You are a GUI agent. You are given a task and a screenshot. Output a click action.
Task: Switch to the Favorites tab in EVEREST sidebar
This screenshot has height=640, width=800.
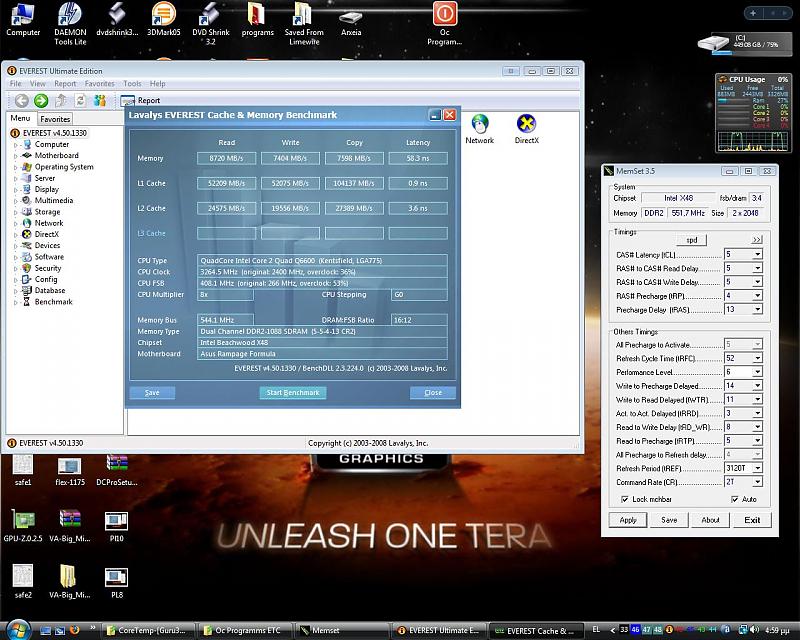(x=55, y=119)
